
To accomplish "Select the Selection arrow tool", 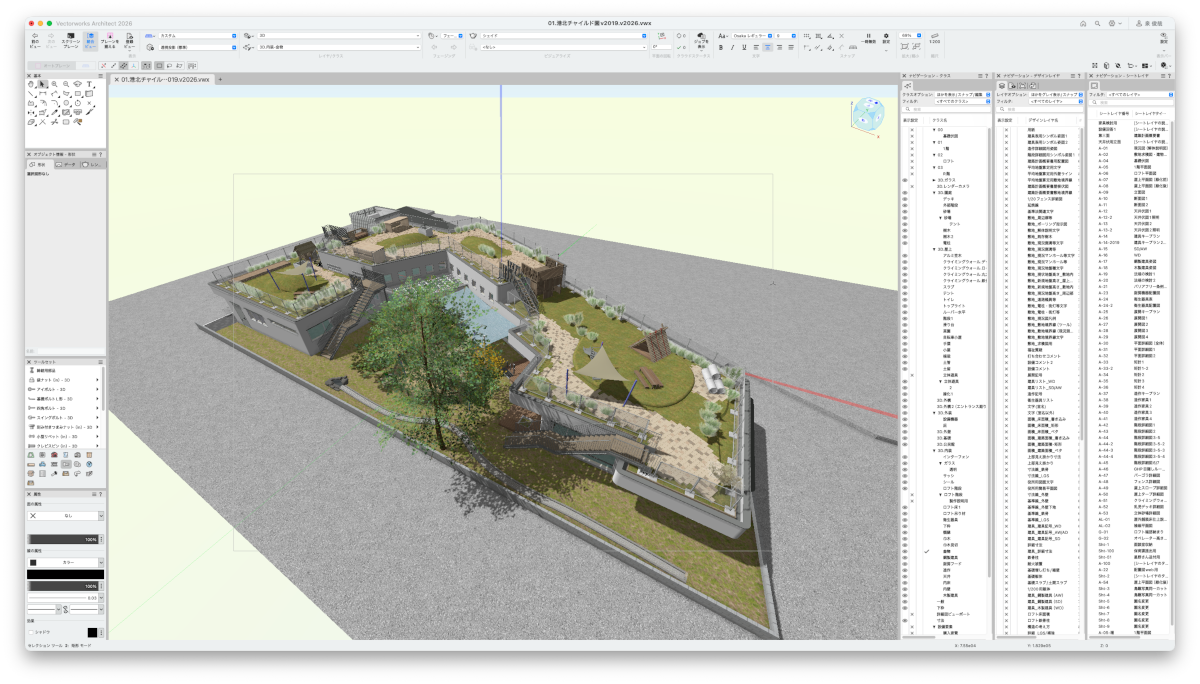I will pyautogui.click(x=42, y=84).
